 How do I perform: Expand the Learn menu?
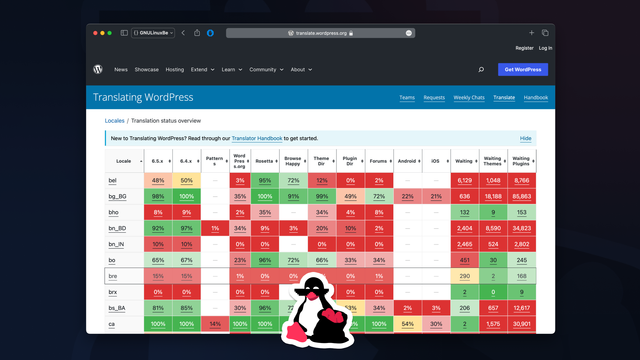pos(232,70)
